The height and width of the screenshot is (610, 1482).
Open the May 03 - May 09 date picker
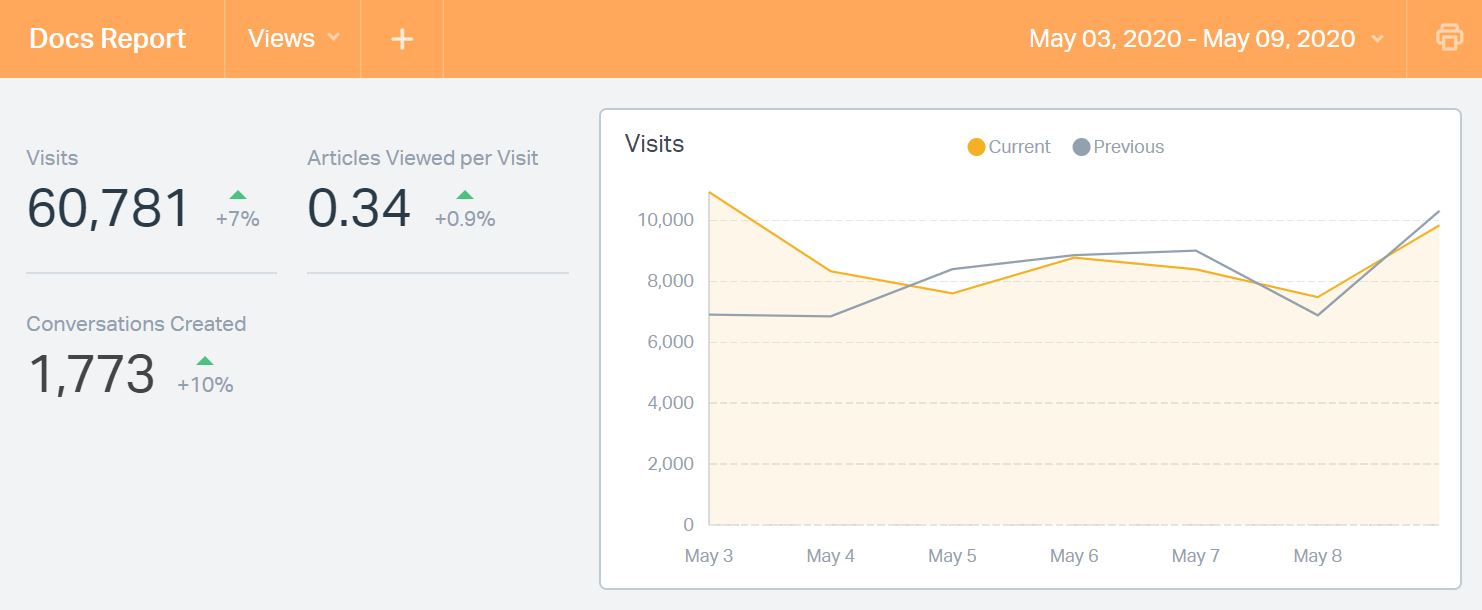1192,39
